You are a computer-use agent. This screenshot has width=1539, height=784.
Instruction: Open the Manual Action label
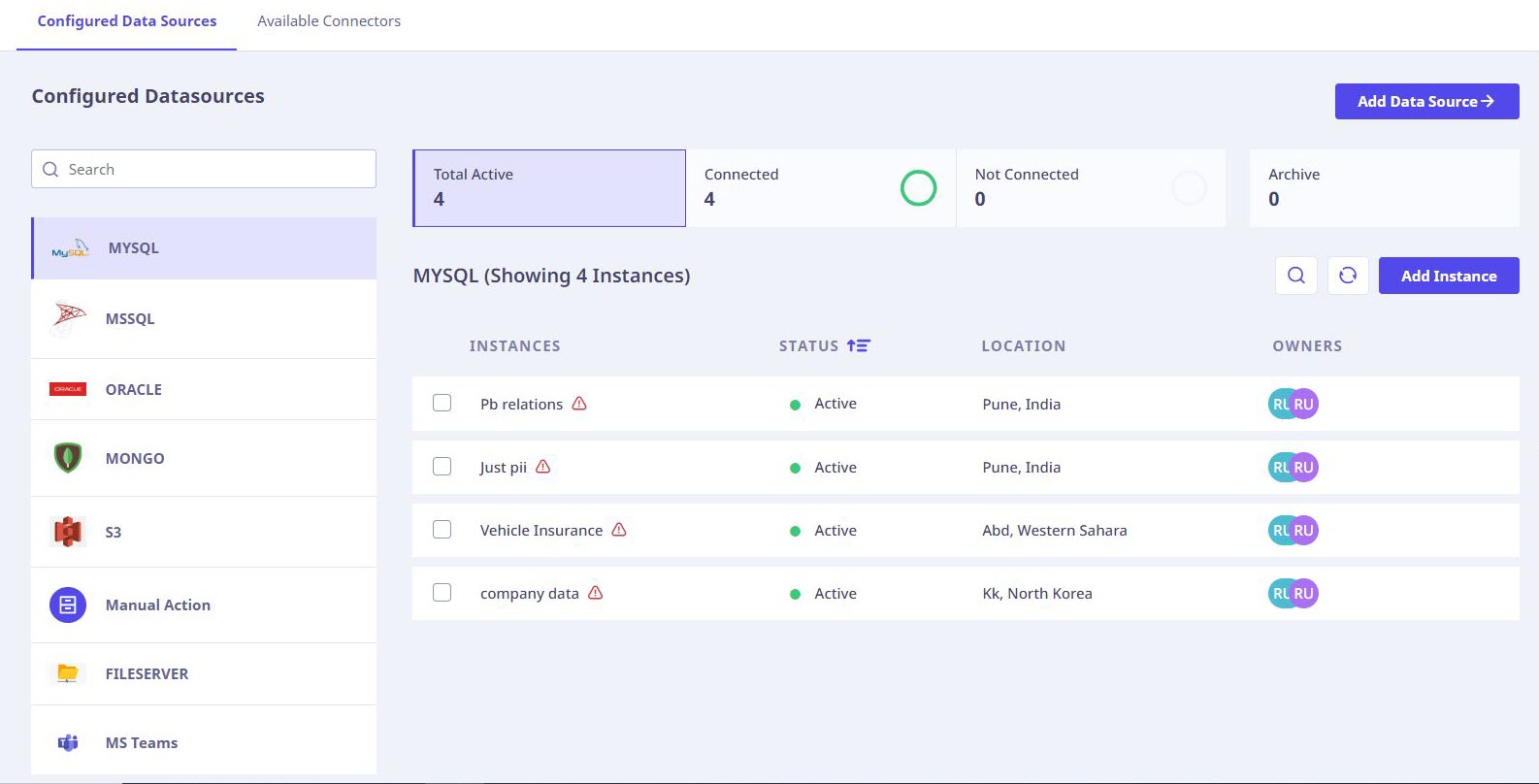[158, 604]
